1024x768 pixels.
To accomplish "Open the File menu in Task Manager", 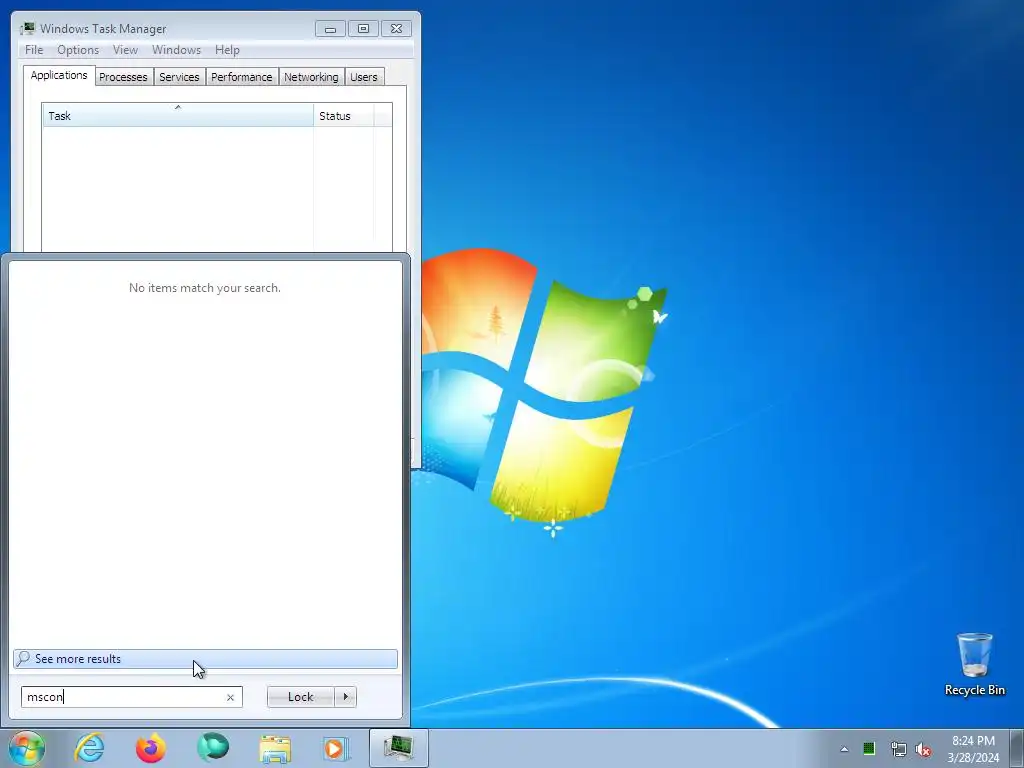I will tap(34, 50).
